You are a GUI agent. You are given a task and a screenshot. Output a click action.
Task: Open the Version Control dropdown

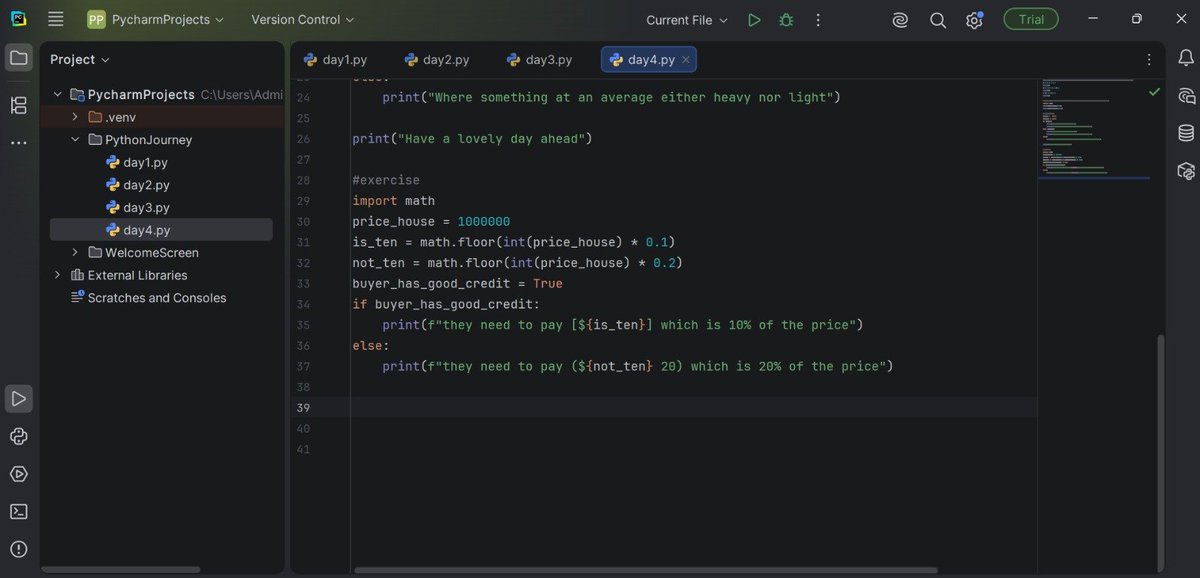(302, 20)
